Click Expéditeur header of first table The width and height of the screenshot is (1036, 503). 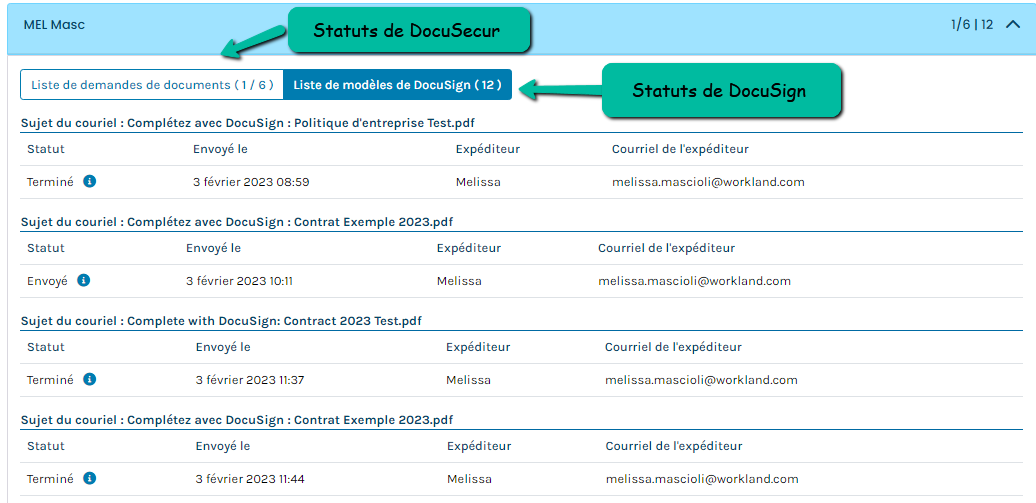(x=488, y=149)
